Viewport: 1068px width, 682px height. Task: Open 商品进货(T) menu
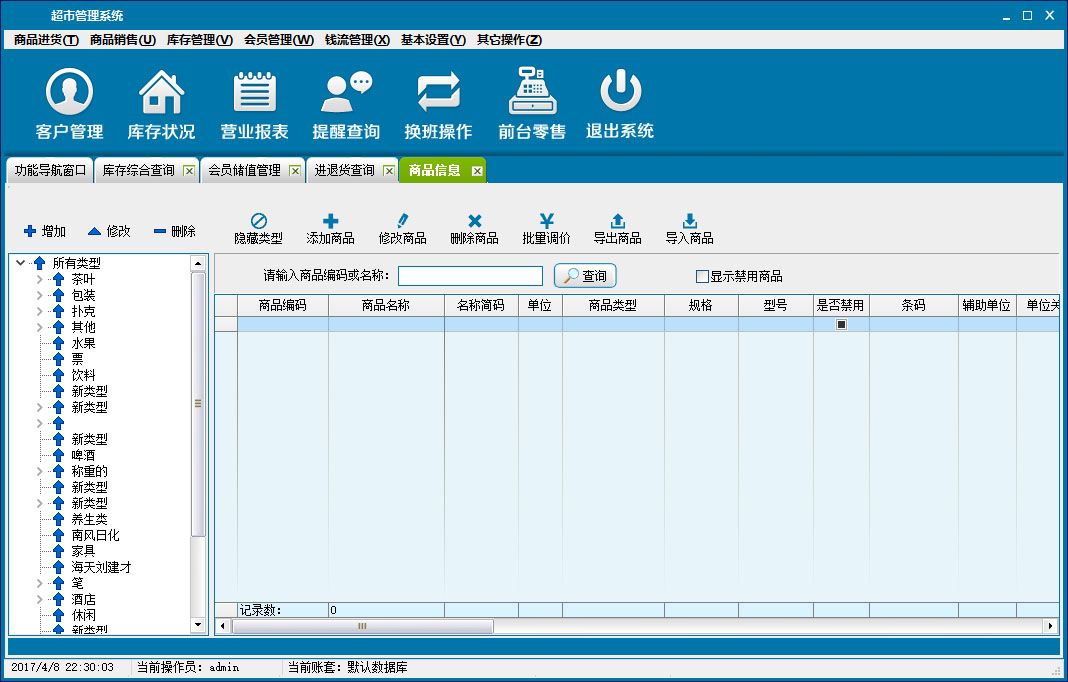pyautogui.click(x=46, y=40)
